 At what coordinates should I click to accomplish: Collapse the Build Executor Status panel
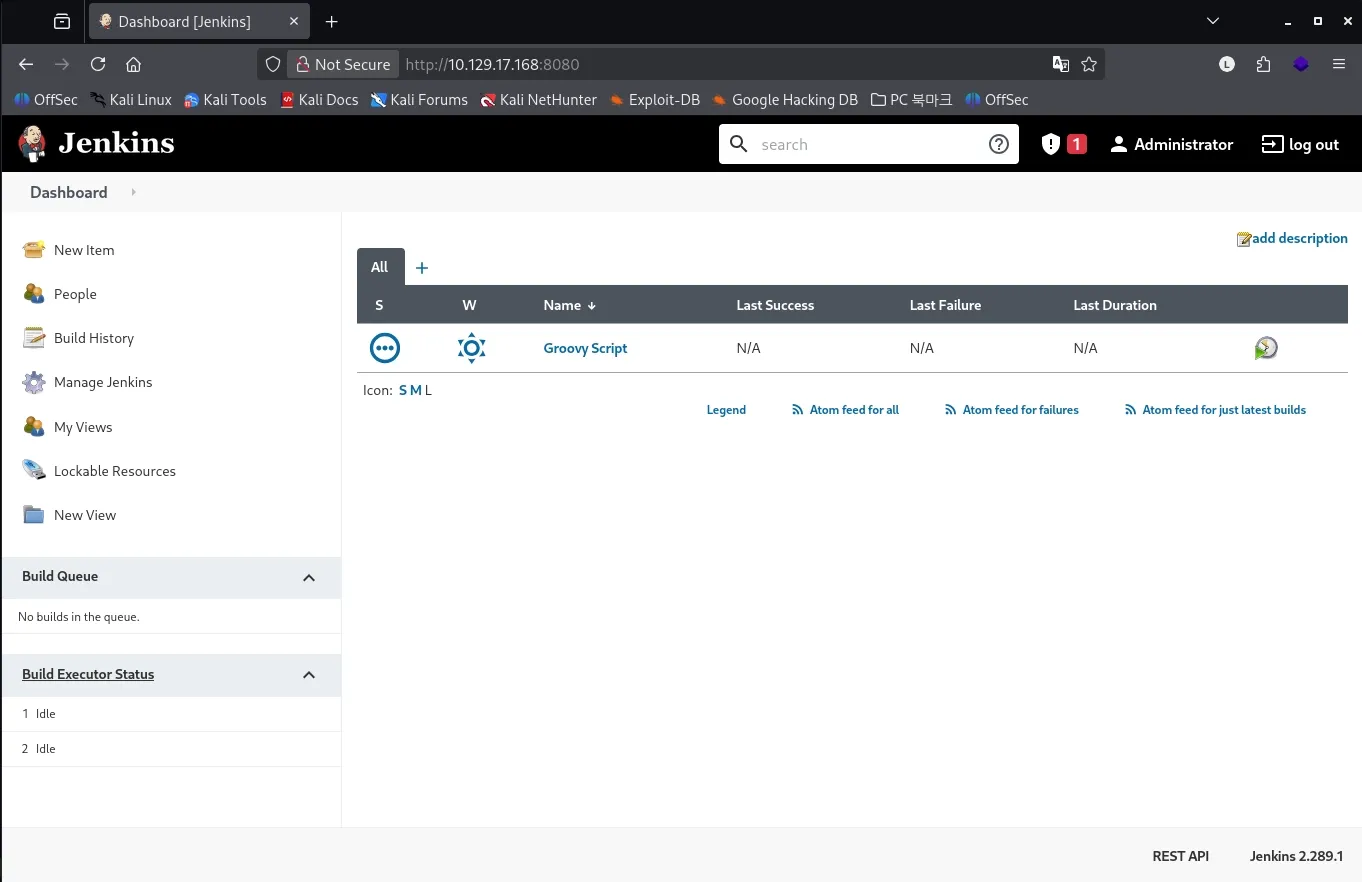coord(309,675)
